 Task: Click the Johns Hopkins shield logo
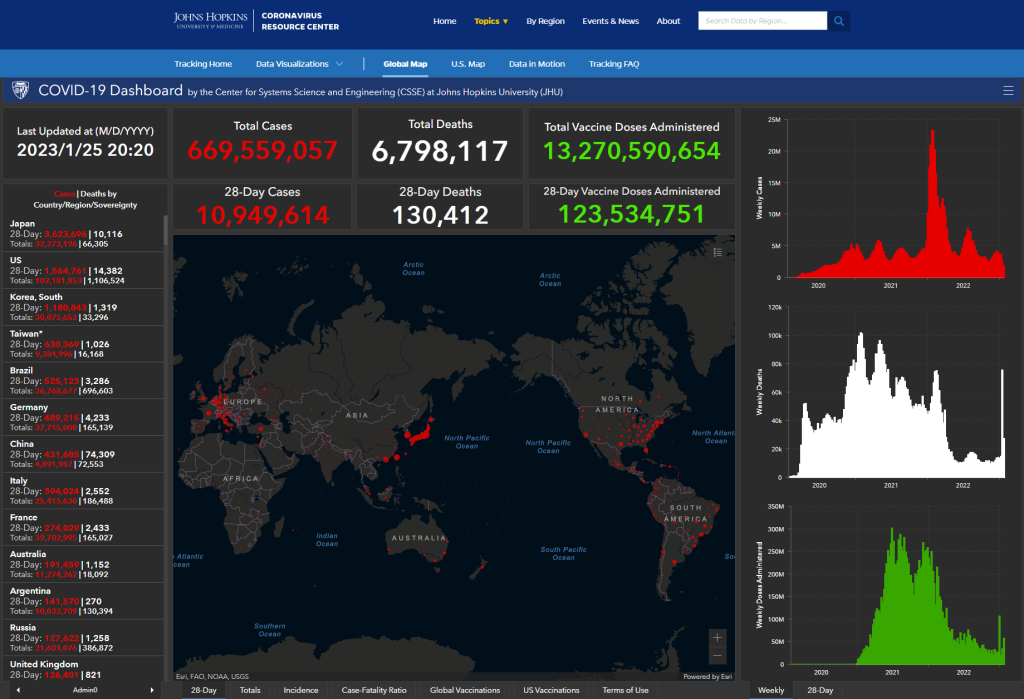pyautogui.click(x=20, y=91)
